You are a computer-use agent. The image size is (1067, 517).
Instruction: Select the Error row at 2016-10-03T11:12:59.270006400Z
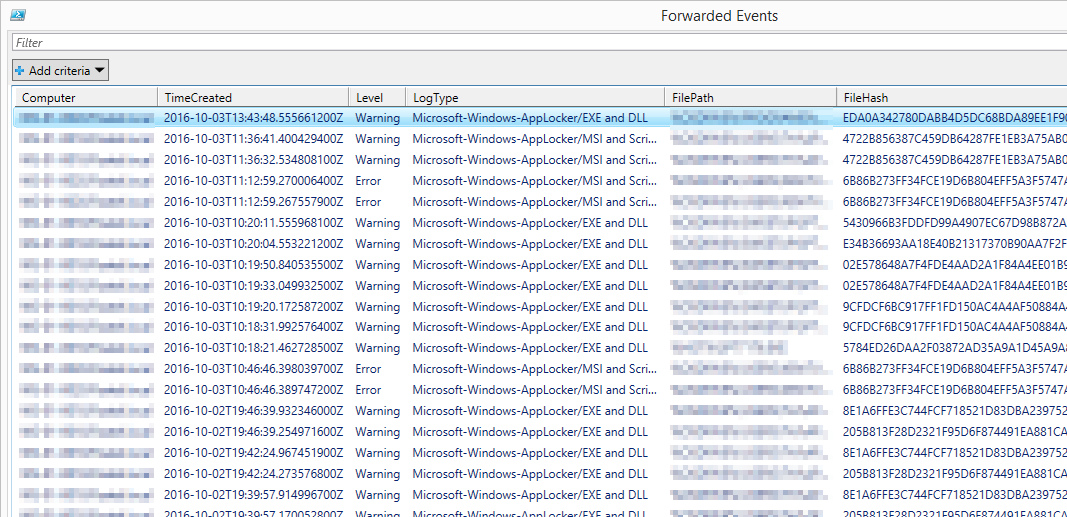click(x=252, y=181)
